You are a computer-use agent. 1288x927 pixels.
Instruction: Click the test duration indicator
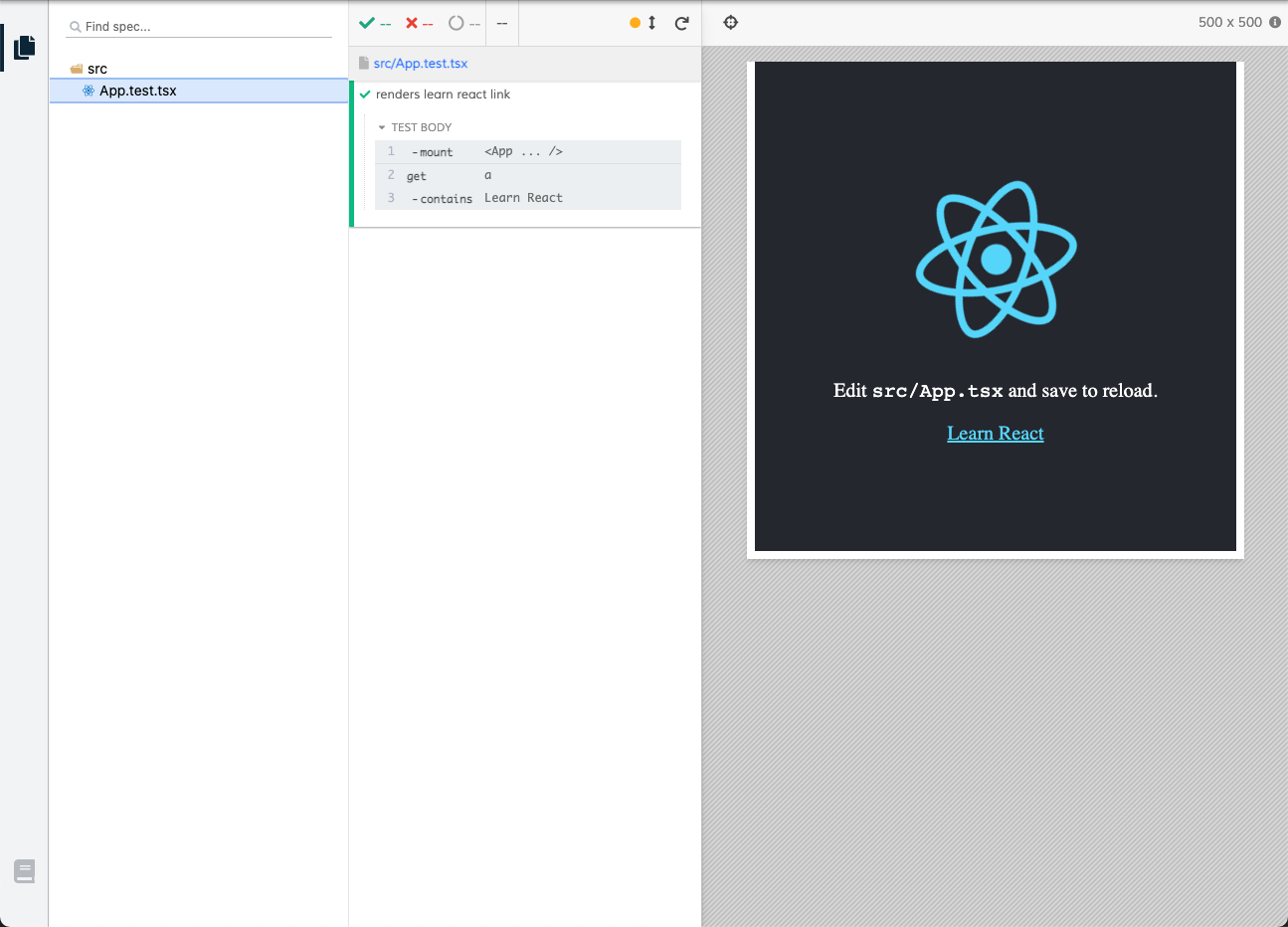[x=502, y=23]
